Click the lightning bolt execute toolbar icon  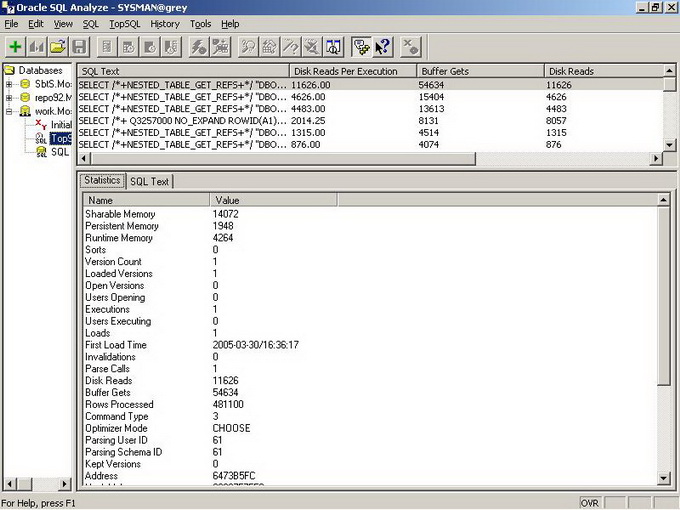(199, 47)
